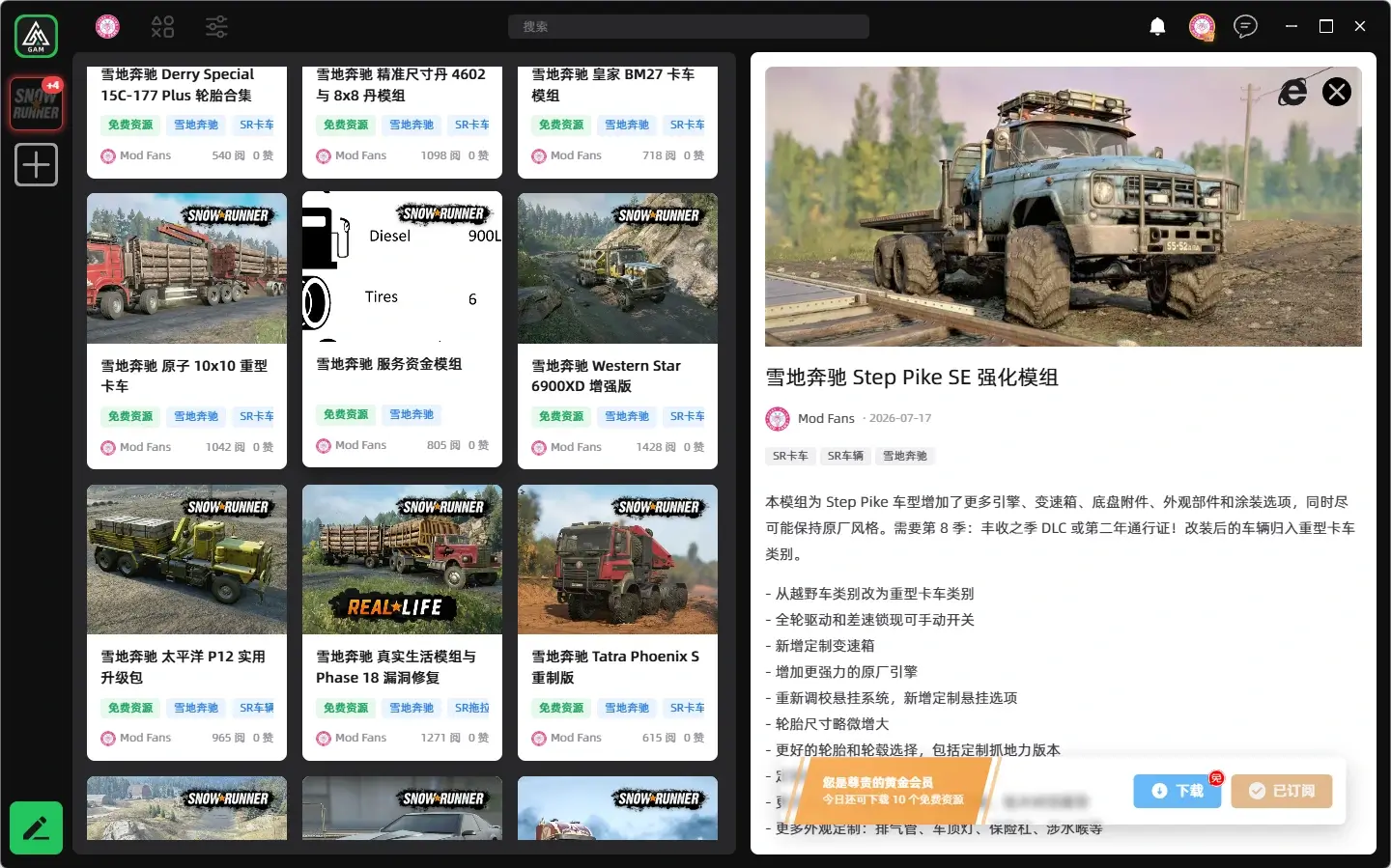Click 免费资源 tag on 原子 10x10 card
Screen dimensions: 1391x868
coord(130,416)
